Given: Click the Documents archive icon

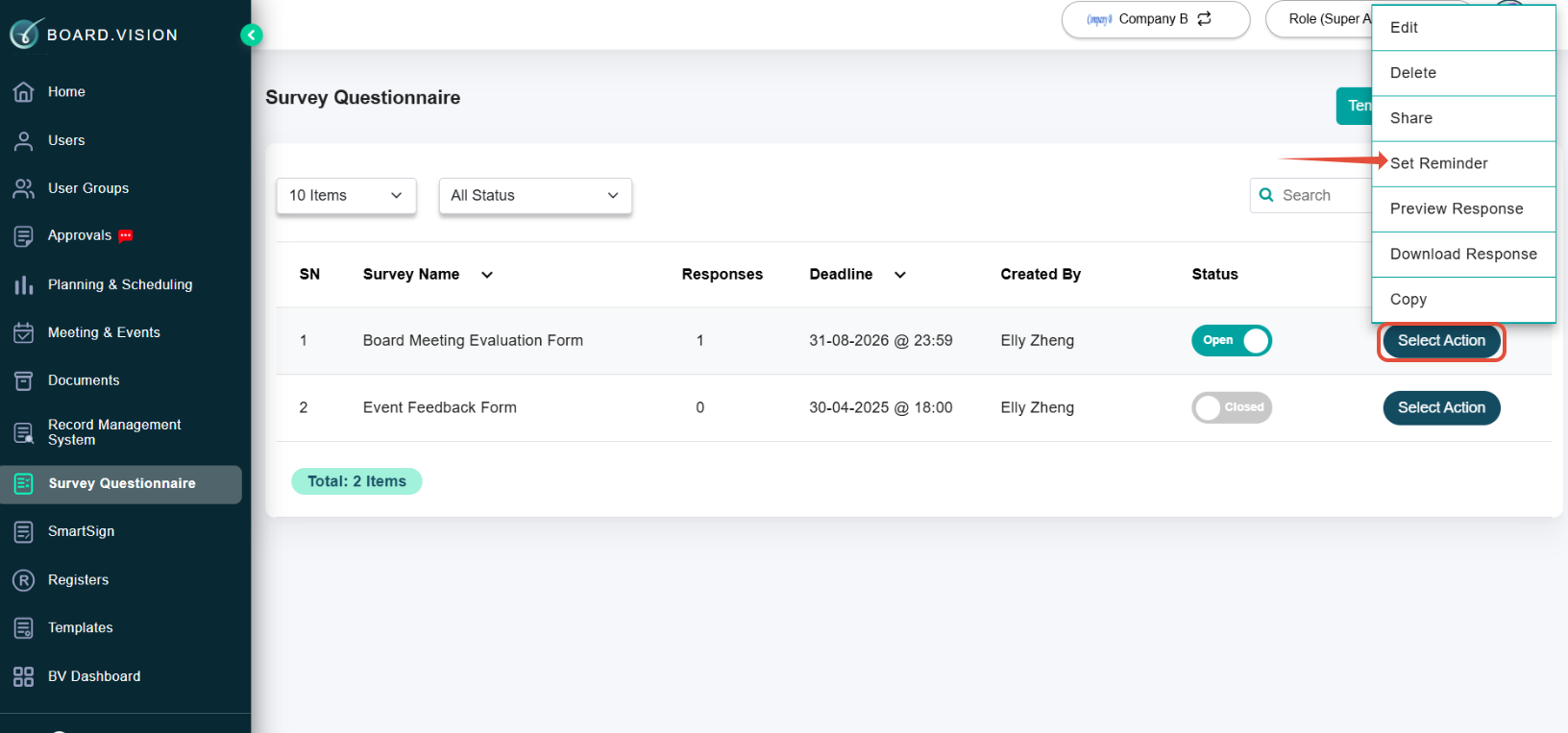Looking at the screenshot, I should point(24,380).
